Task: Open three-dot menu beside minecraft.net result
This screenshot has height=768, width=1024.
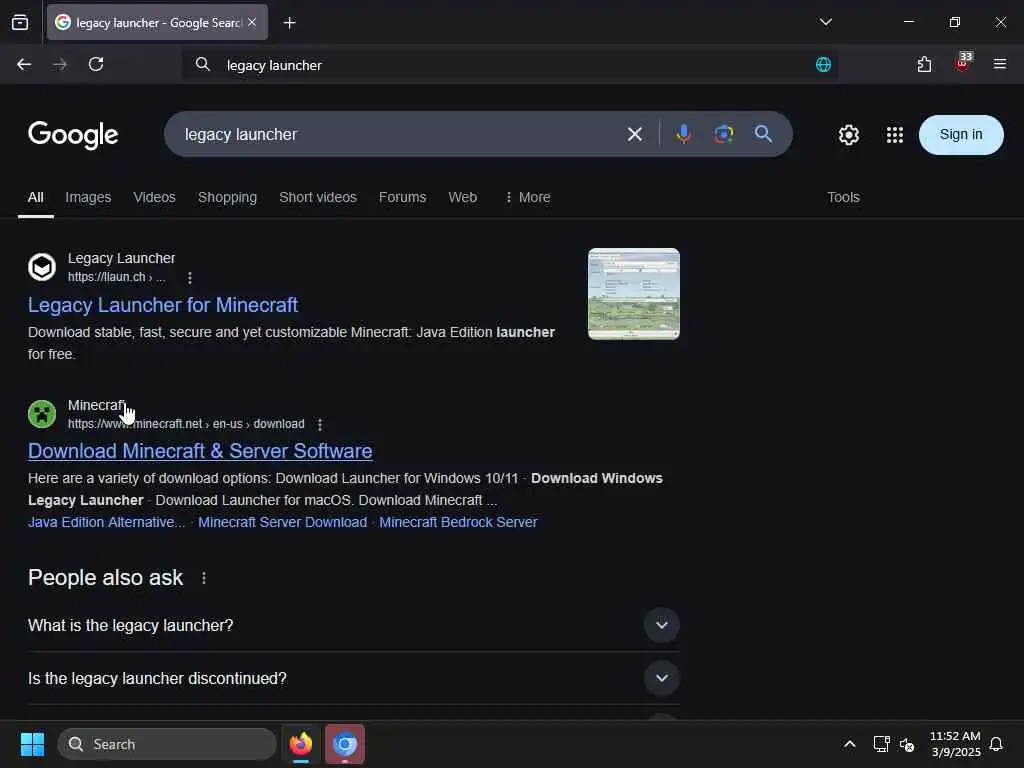Action: click(x=319, y=425)
